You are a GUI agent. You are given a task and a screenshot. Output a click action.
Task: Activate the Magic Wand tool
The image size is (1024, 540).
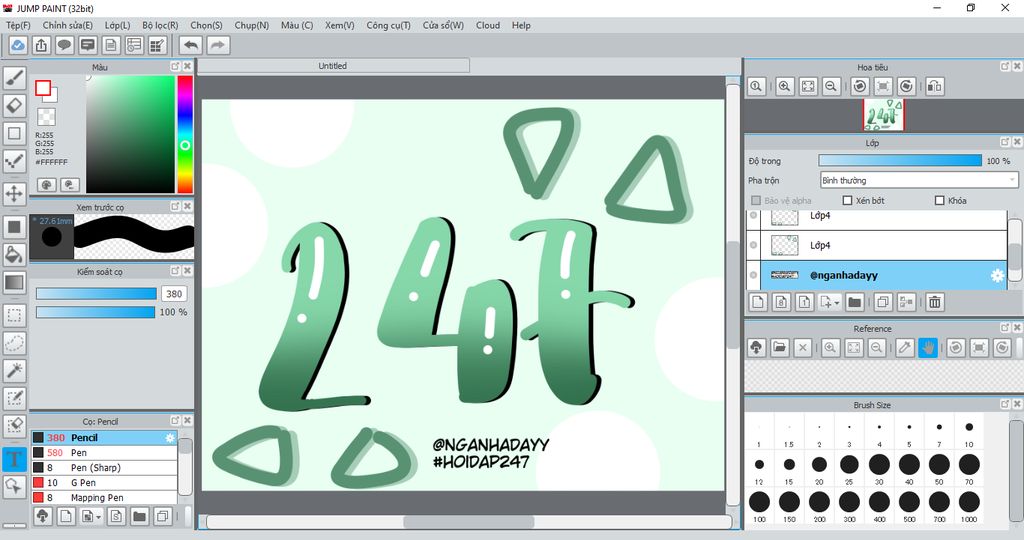point(14,371)
